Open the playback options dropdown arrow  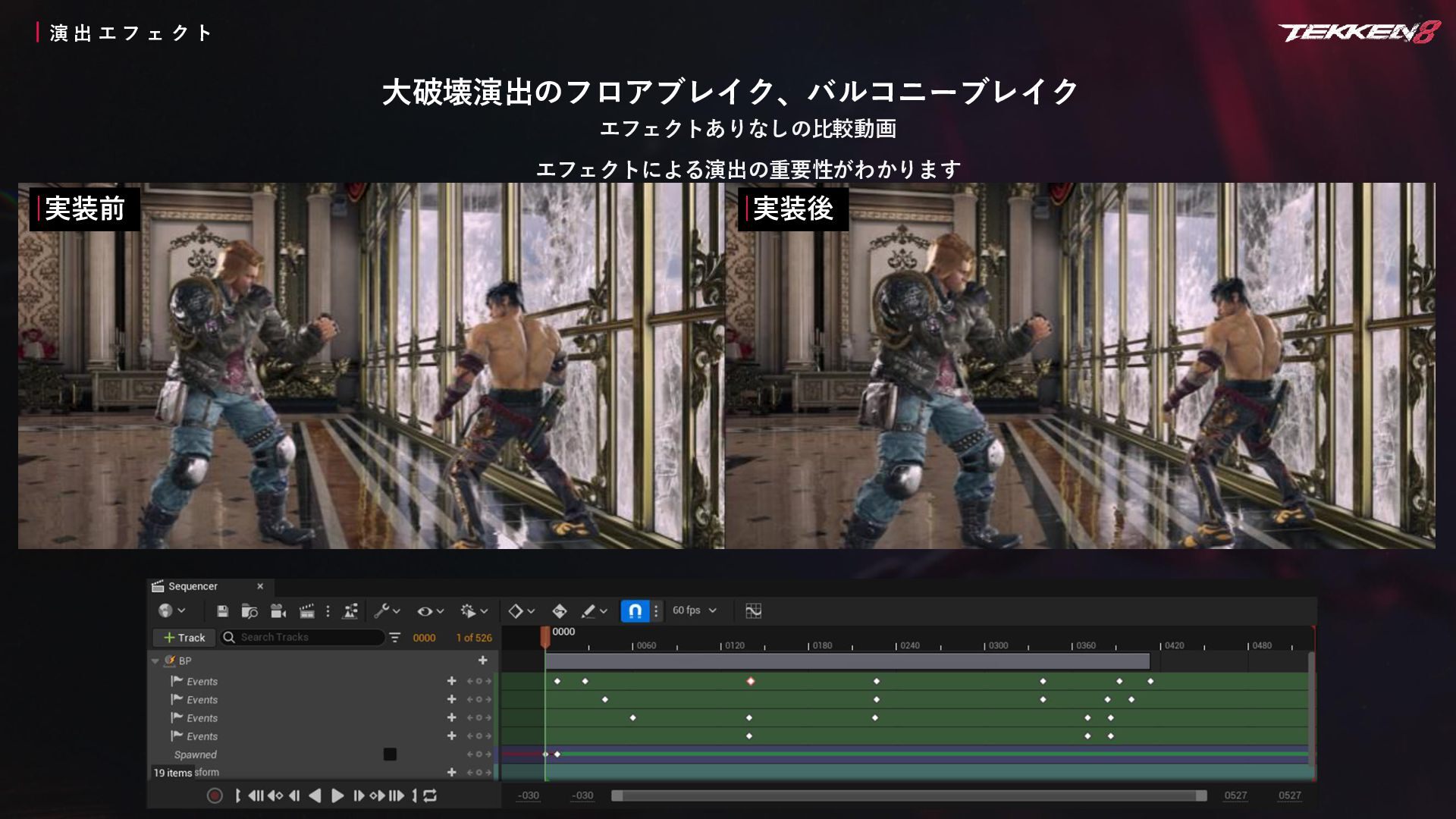click(x=484, y=611)
